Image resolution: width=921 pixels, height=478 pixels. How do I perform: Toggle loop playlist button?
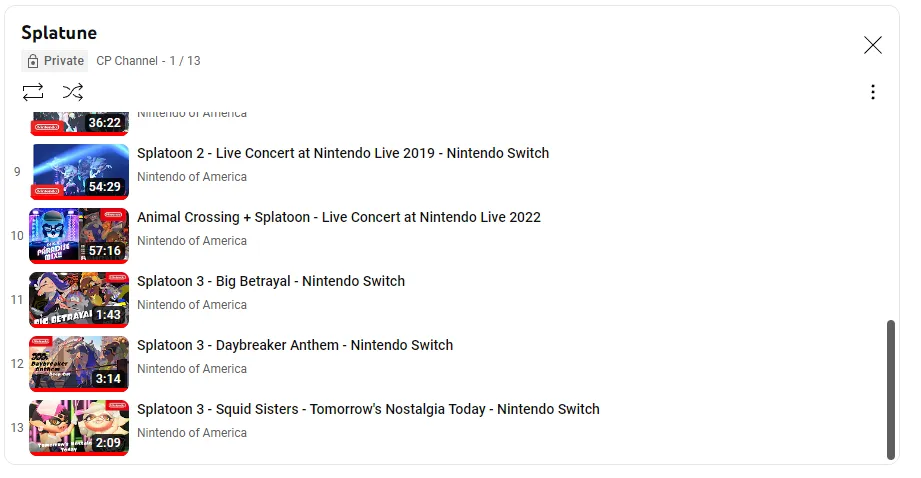click(x=33, y=92)
